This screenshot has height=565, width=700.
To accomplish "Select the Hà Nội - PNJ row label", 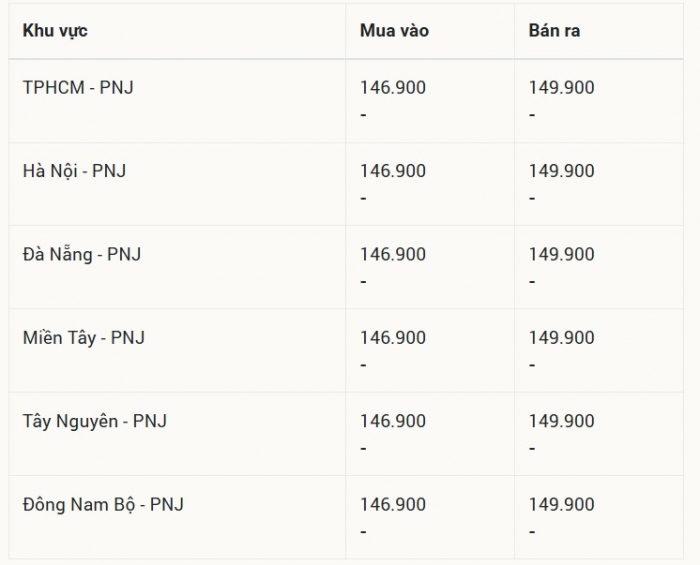I will pos(75,170).
